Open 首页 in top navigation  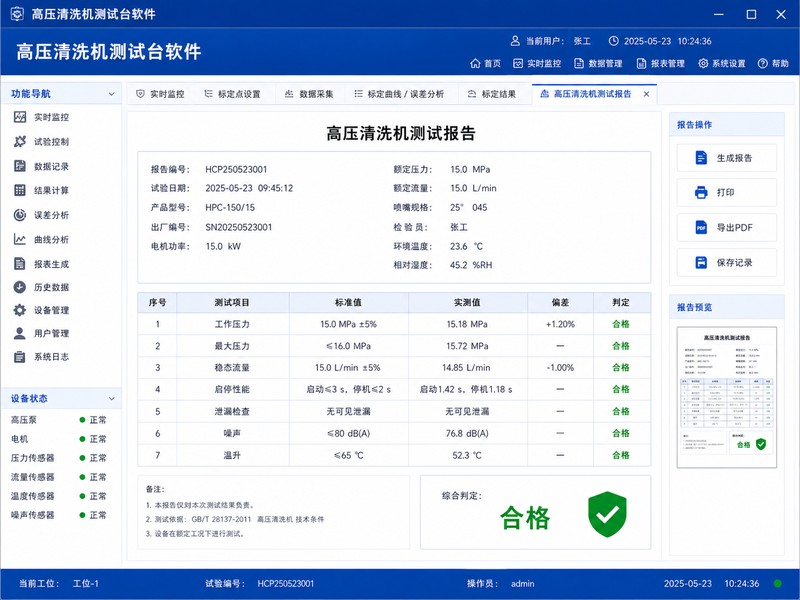(x=485, y=63)
